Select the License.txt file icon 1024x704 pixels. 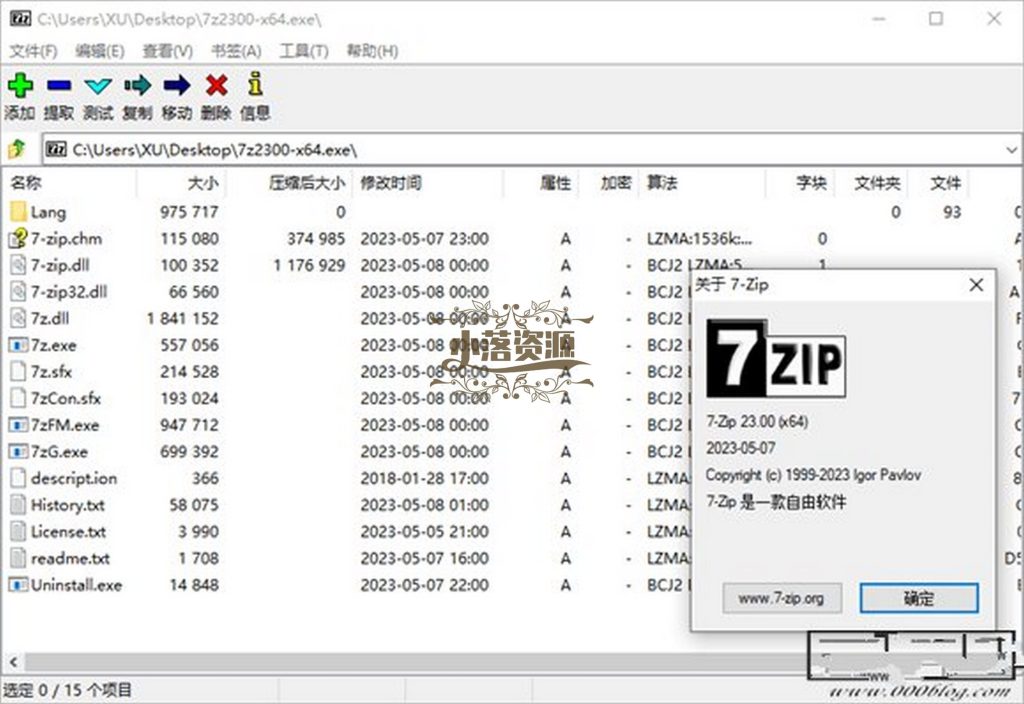[18, 532]
